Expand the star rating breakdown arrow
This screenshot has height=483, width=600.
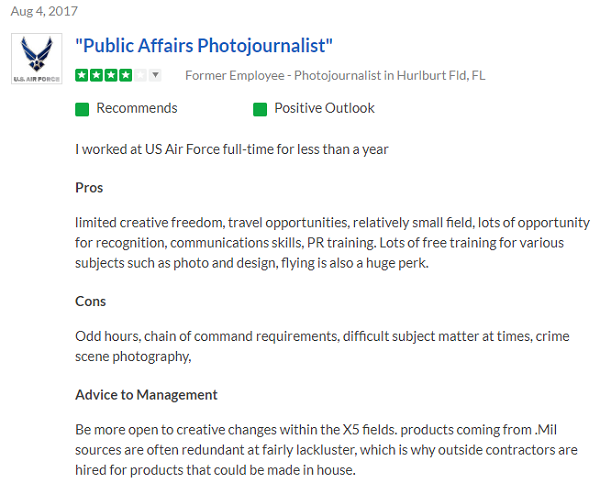[x=155, y=75]
